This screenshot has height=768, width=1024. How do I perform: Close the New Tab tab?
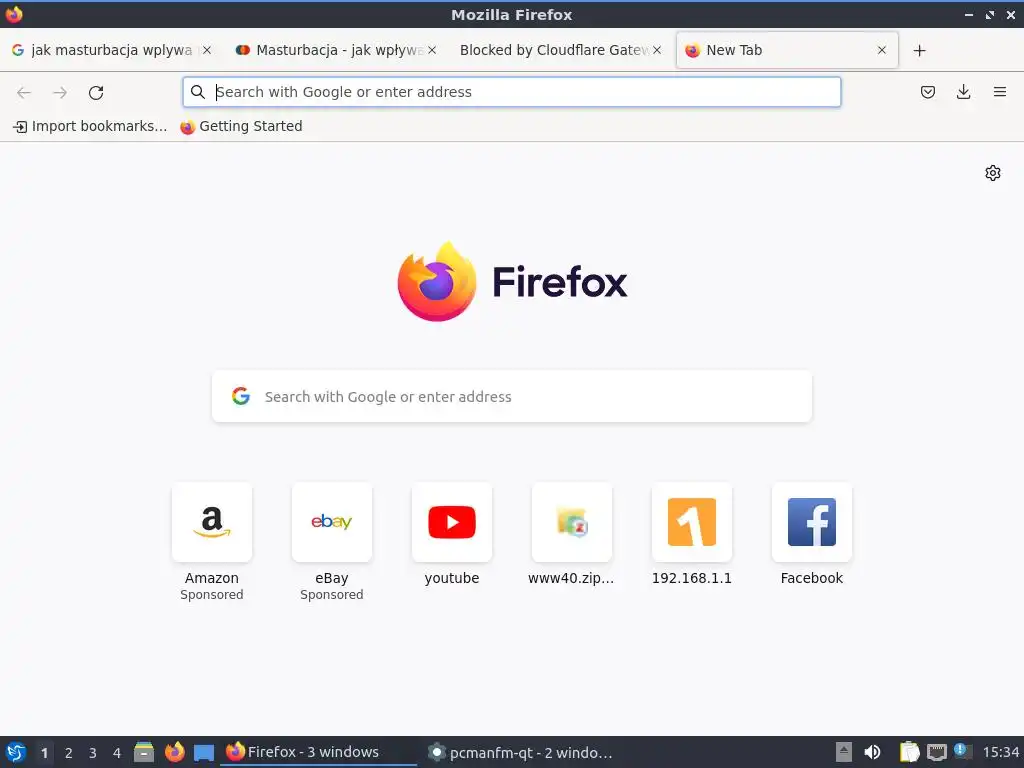[882, 50]
